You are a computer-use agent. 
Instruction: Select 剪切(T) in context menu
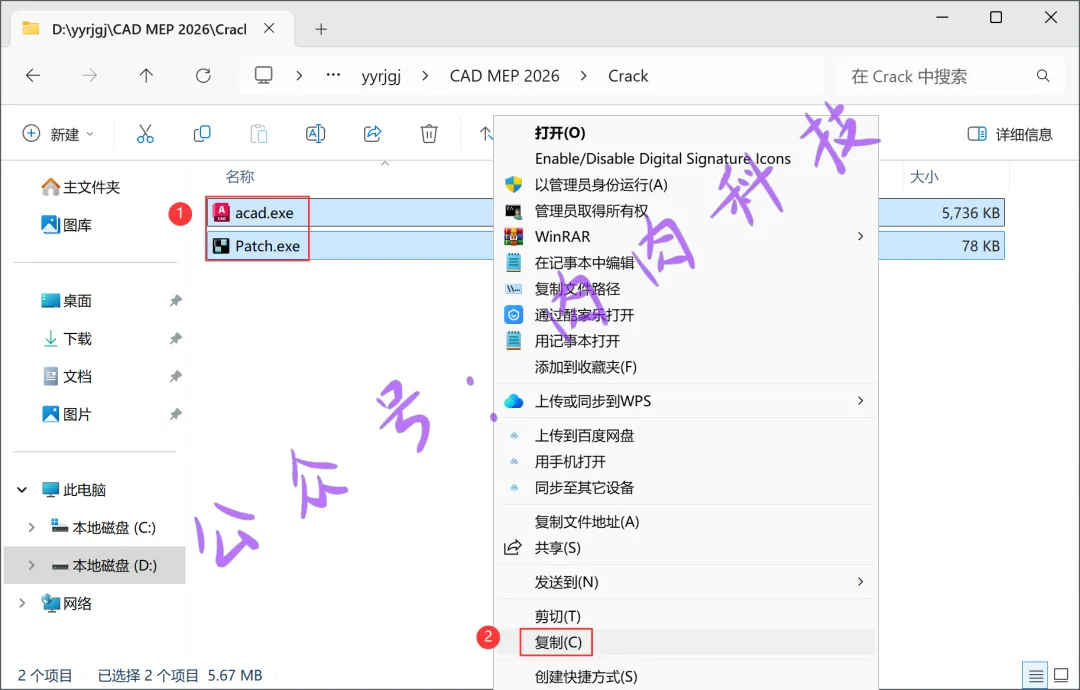pos(558,616)
